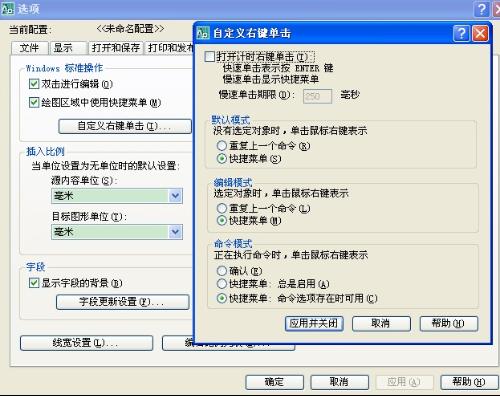Click 确定 in 选项 window

(275, 382)
